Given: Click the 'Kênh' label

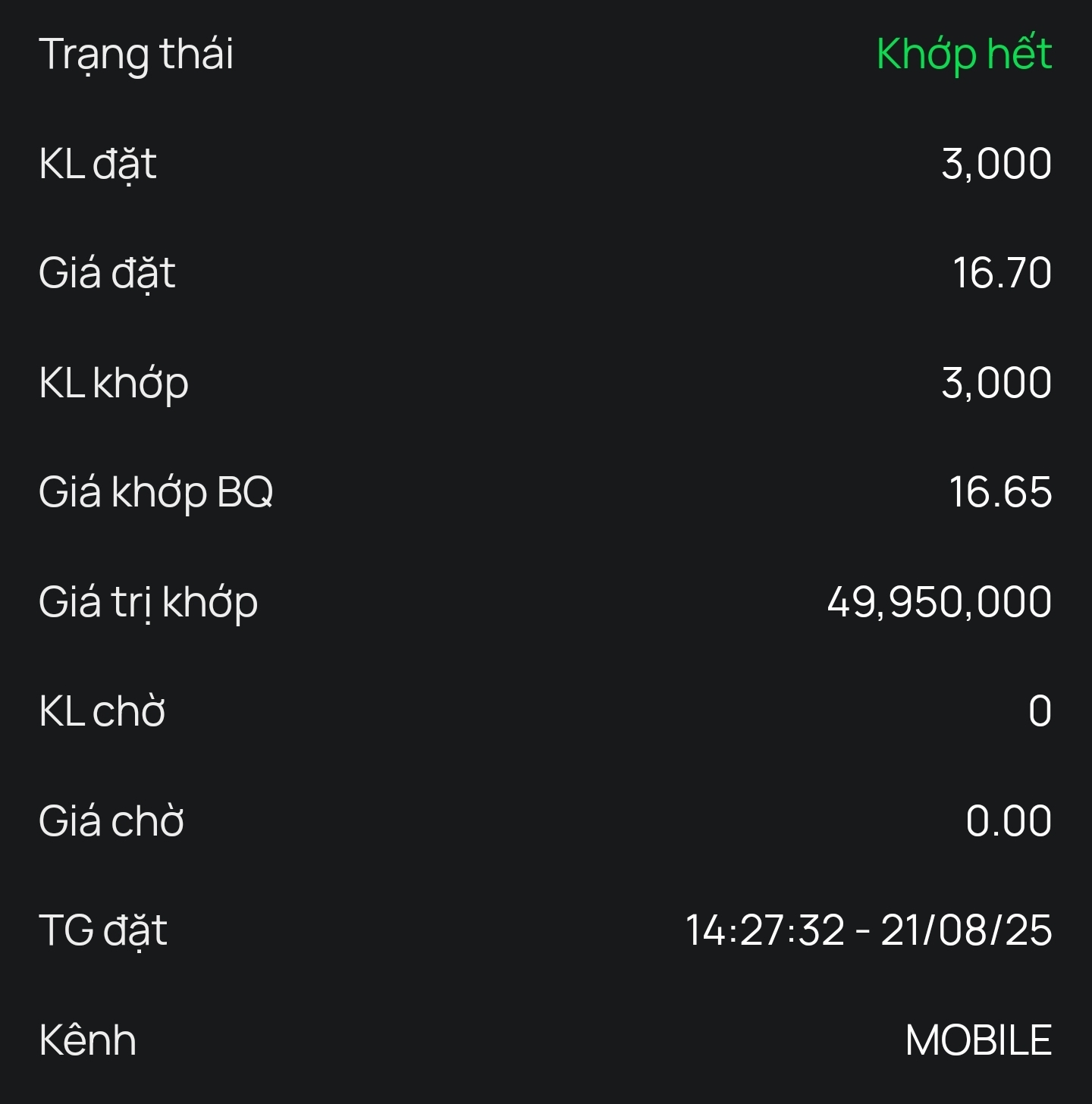Looking at the screenshot, I should tap(88, 1040).
